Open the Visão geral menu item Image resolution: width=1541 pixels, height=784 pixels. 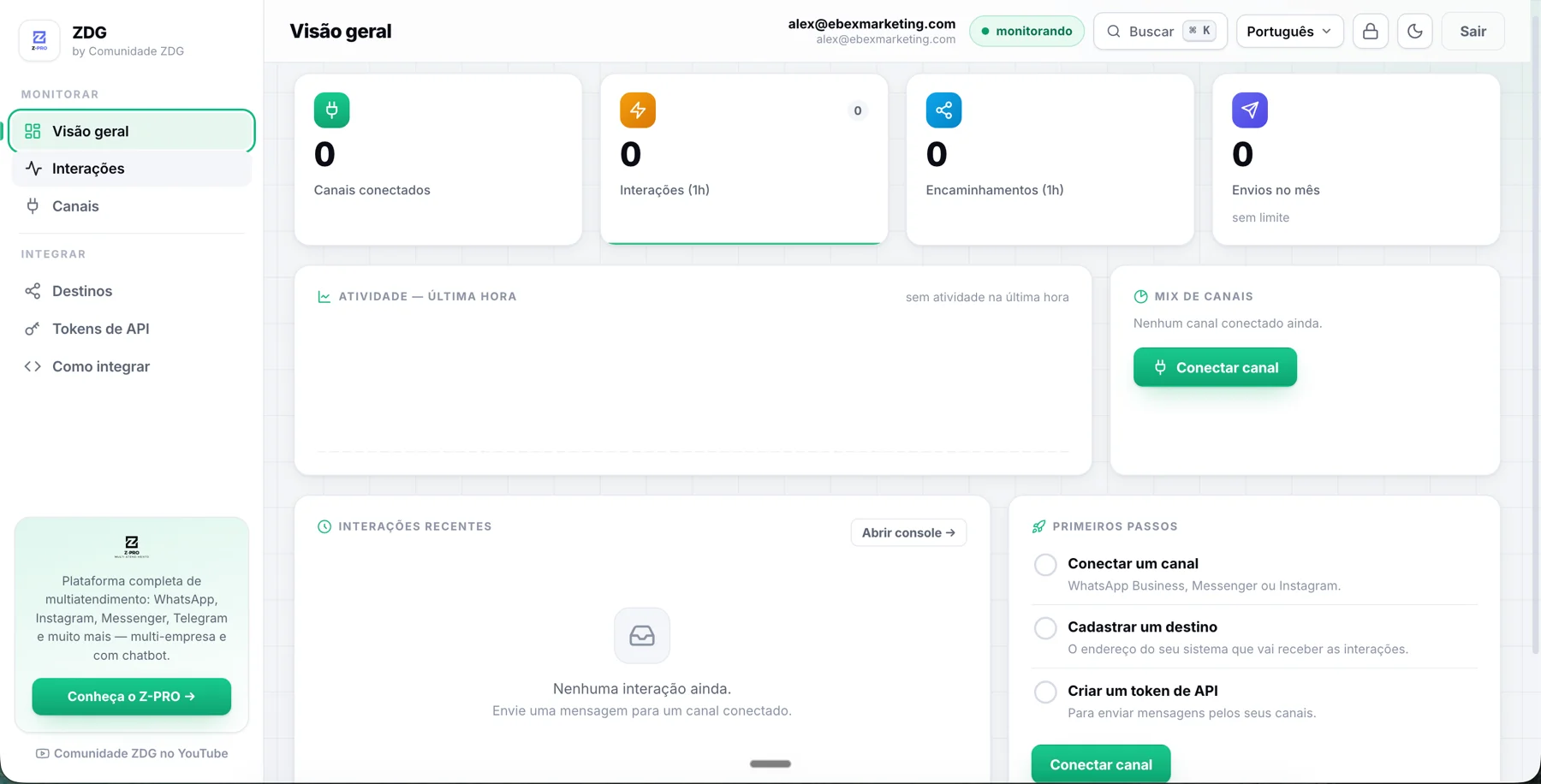coord(132,131)
